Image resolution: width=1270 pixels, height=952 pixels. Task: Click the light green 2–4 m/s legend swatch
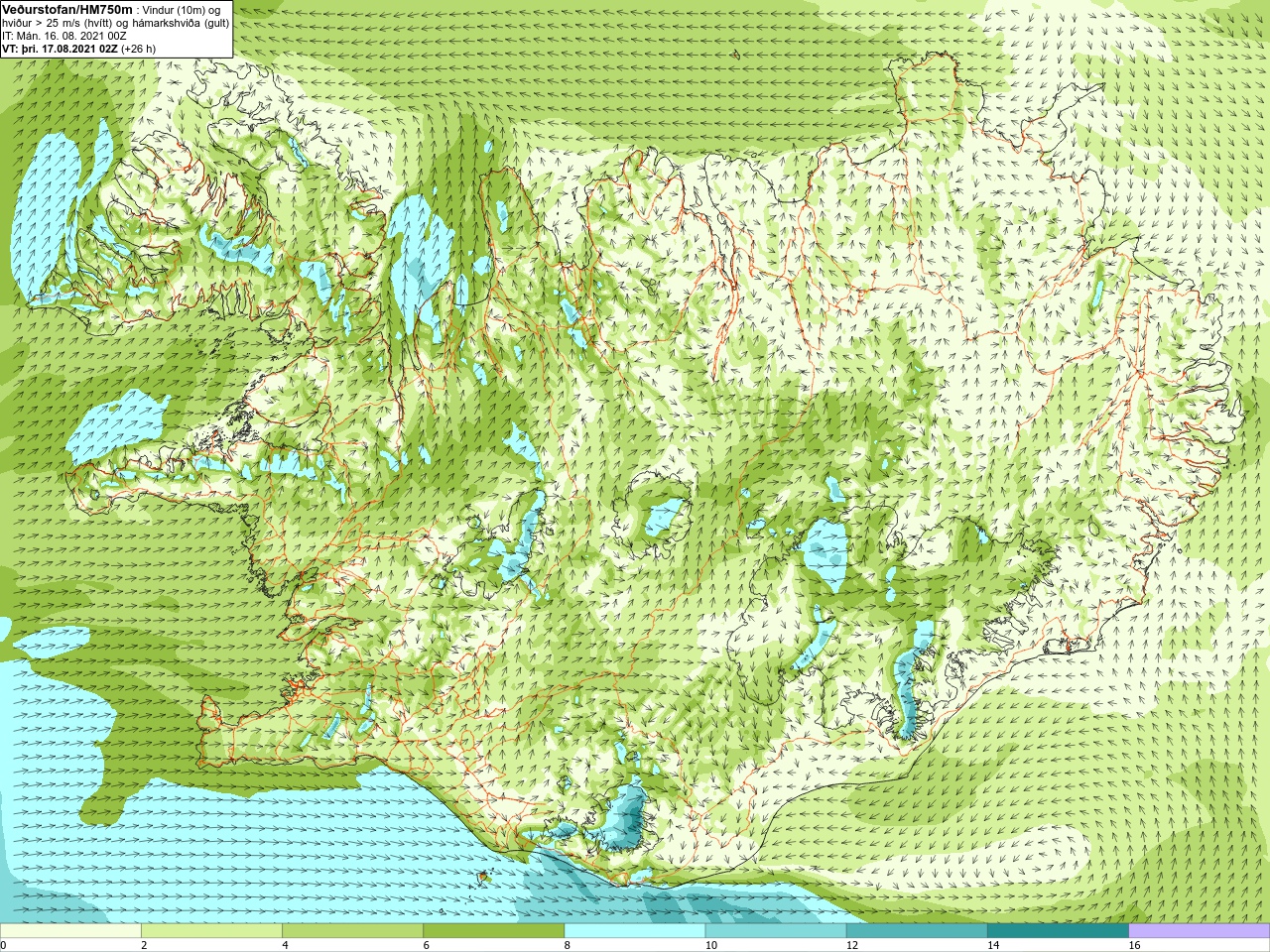tap(211, 931)
